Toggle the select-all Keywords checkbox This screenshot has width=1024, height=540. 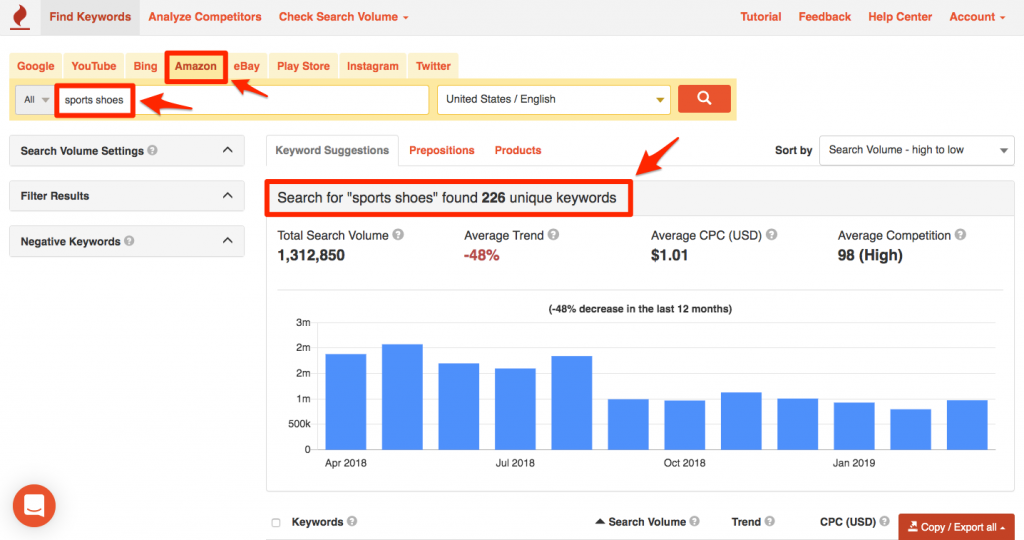pos(276,522)
